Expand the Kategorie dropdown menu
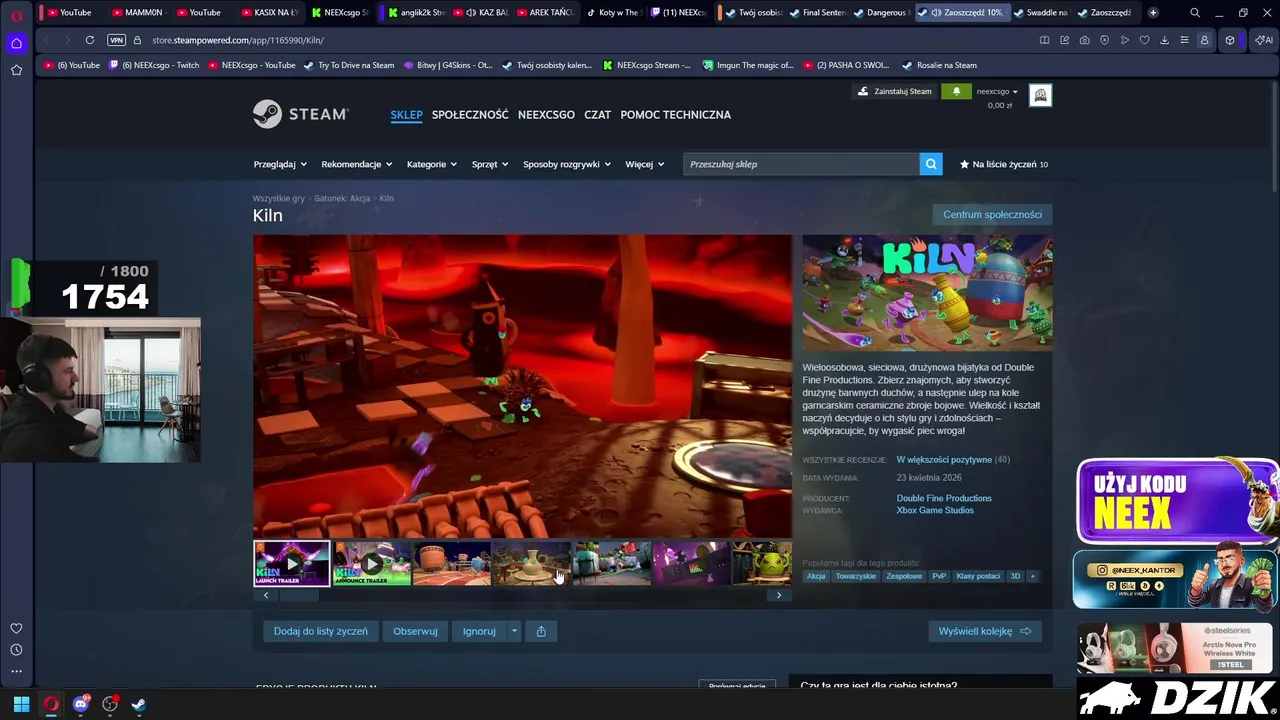Viewport: 1280px width, 720px height. click(x=432, y=164)
